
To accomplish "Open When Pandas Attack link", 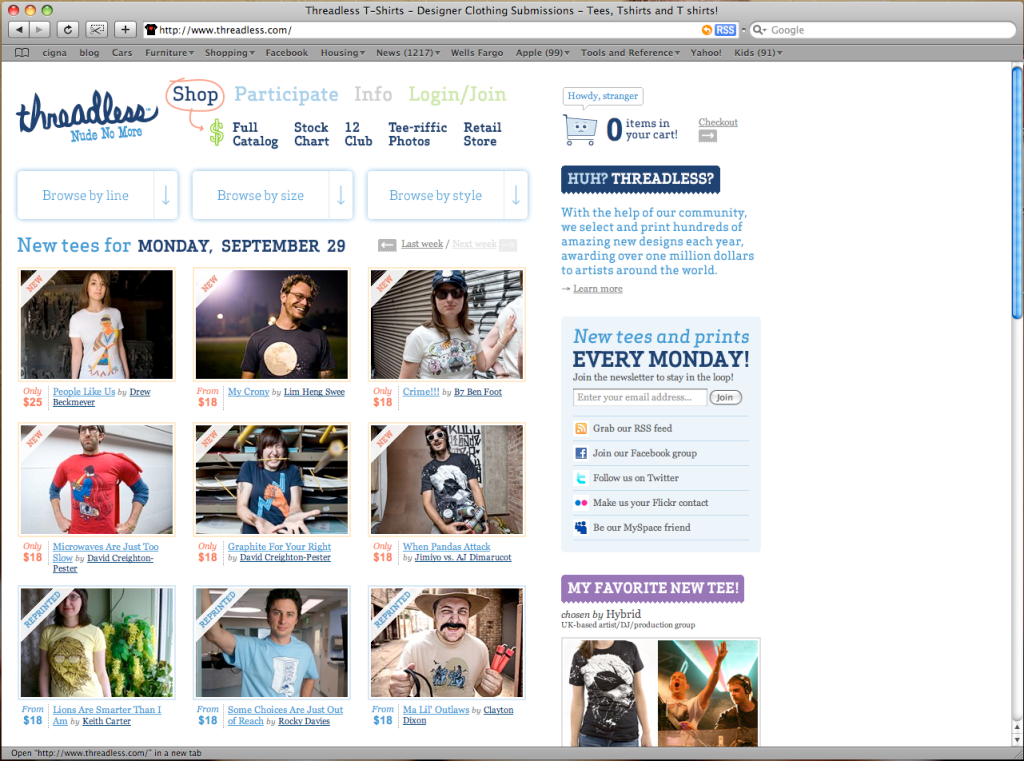I will 446,547.
